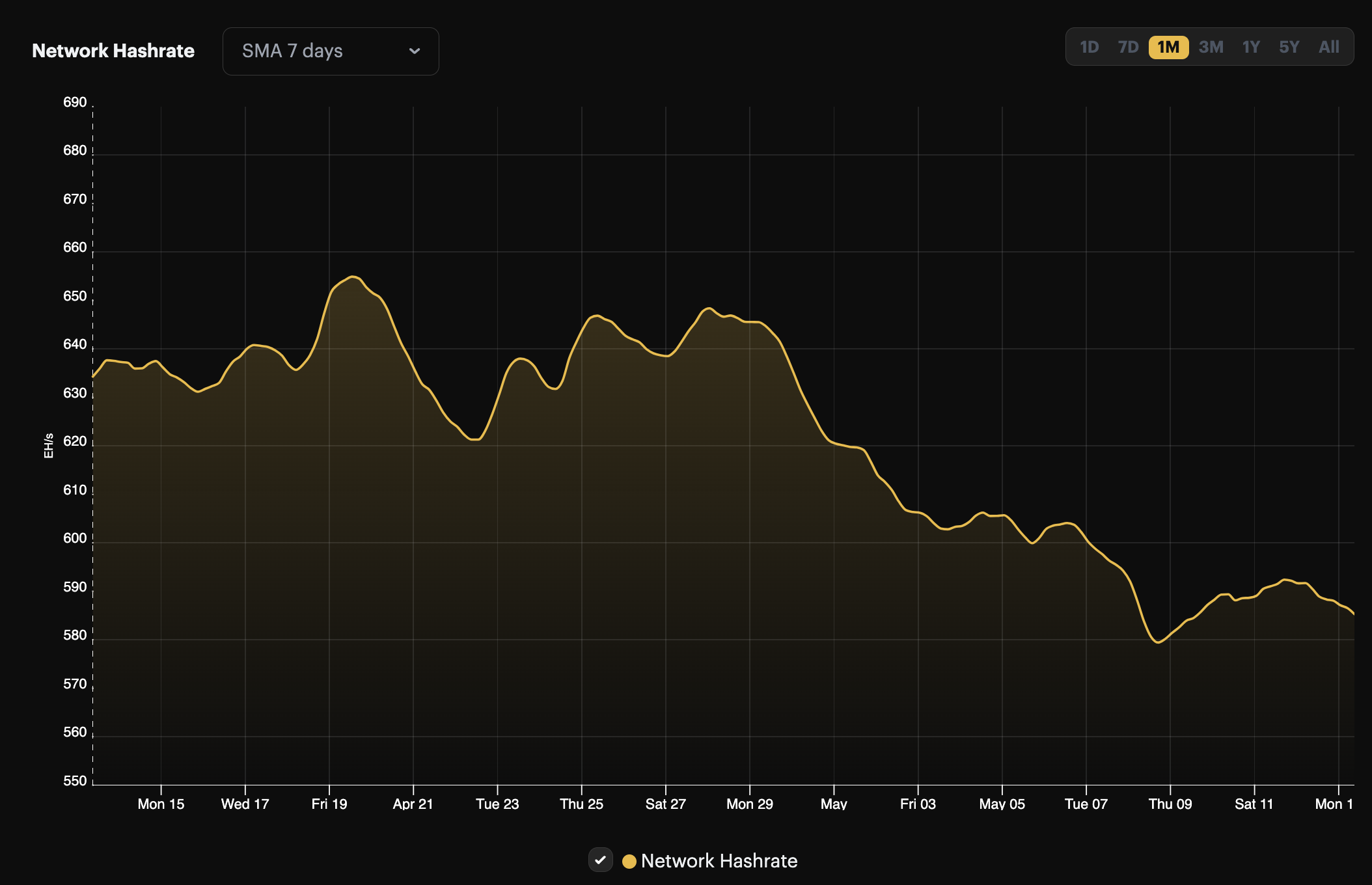Click the Network Hashrate chart title
Screen dimensions: 1372x885
(x=113, y=51)
